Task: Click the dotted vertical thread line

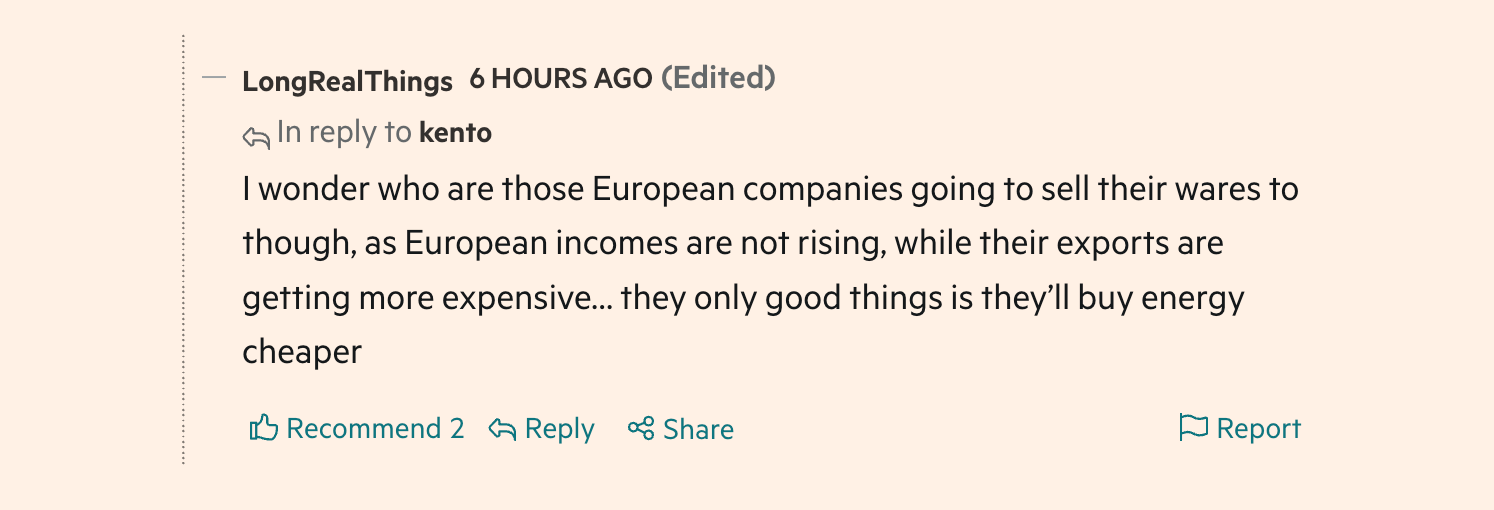Action: pyautogui.click(x=184, y=250)
